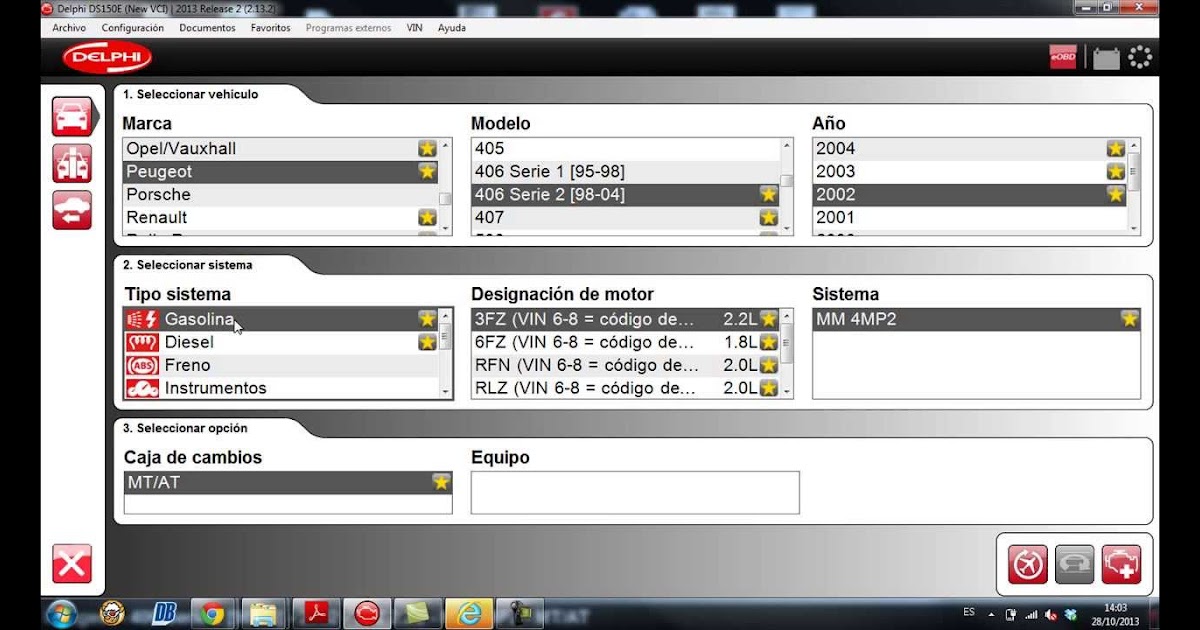
Task: Open Google Chrome from taskbar
Action: (x=211, y=613)
